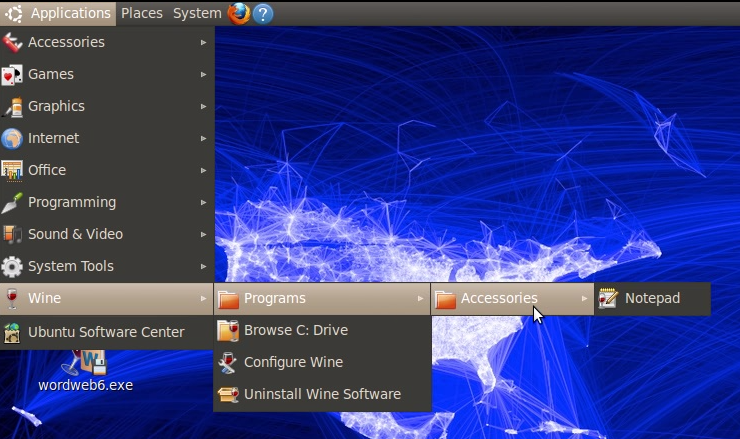
Task: Expand arrow on Graphics row
Action: (203, 107)
